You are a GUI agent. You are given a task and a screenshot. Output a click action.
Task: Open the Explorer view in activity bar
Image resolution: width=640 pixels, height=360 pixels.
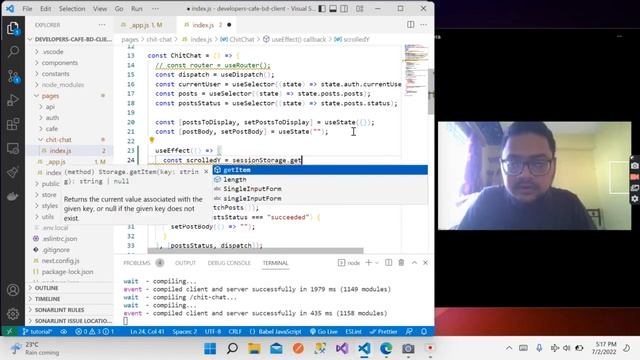[13, 28]
